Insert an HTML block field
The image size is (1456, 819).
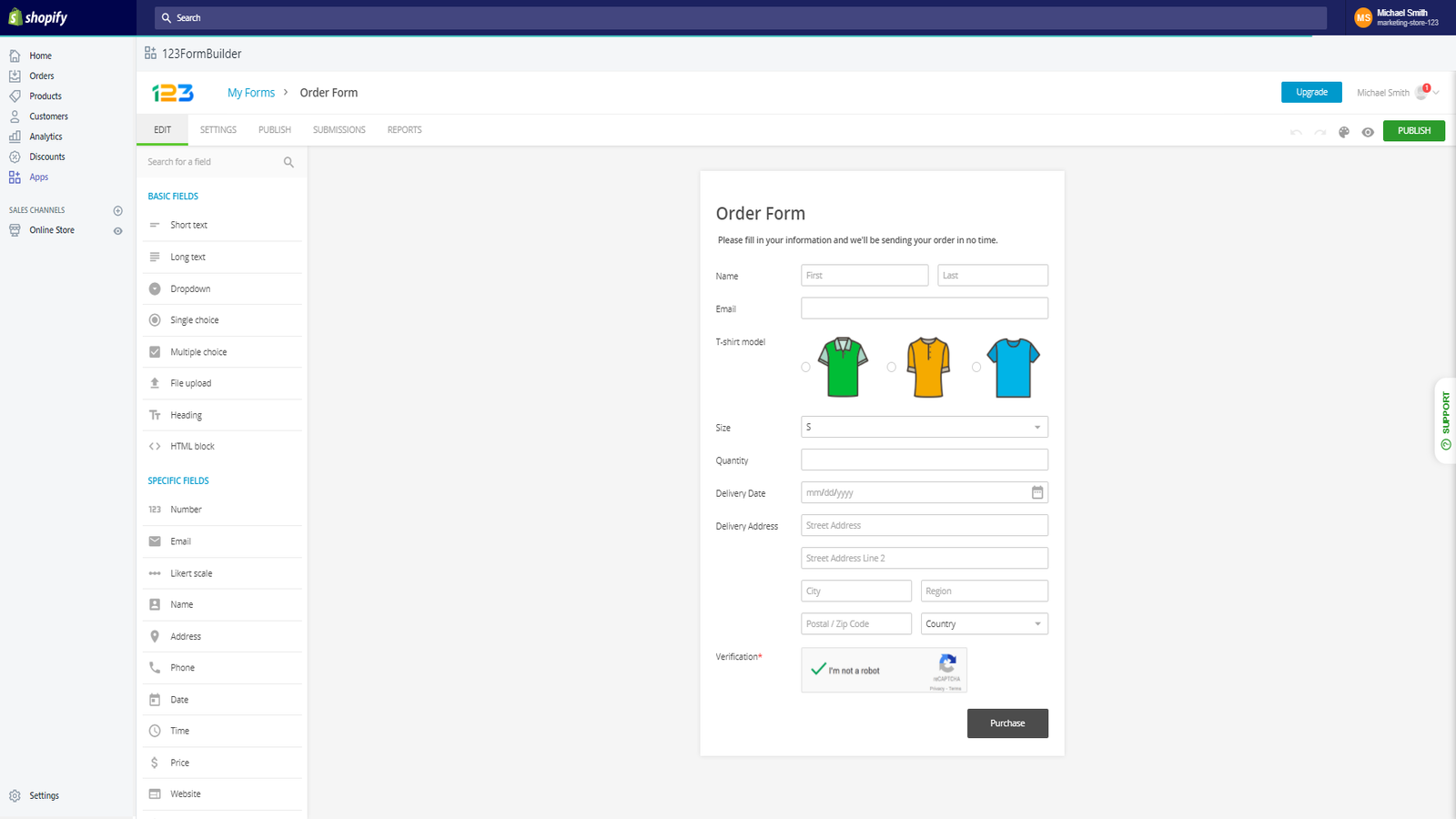191,446
